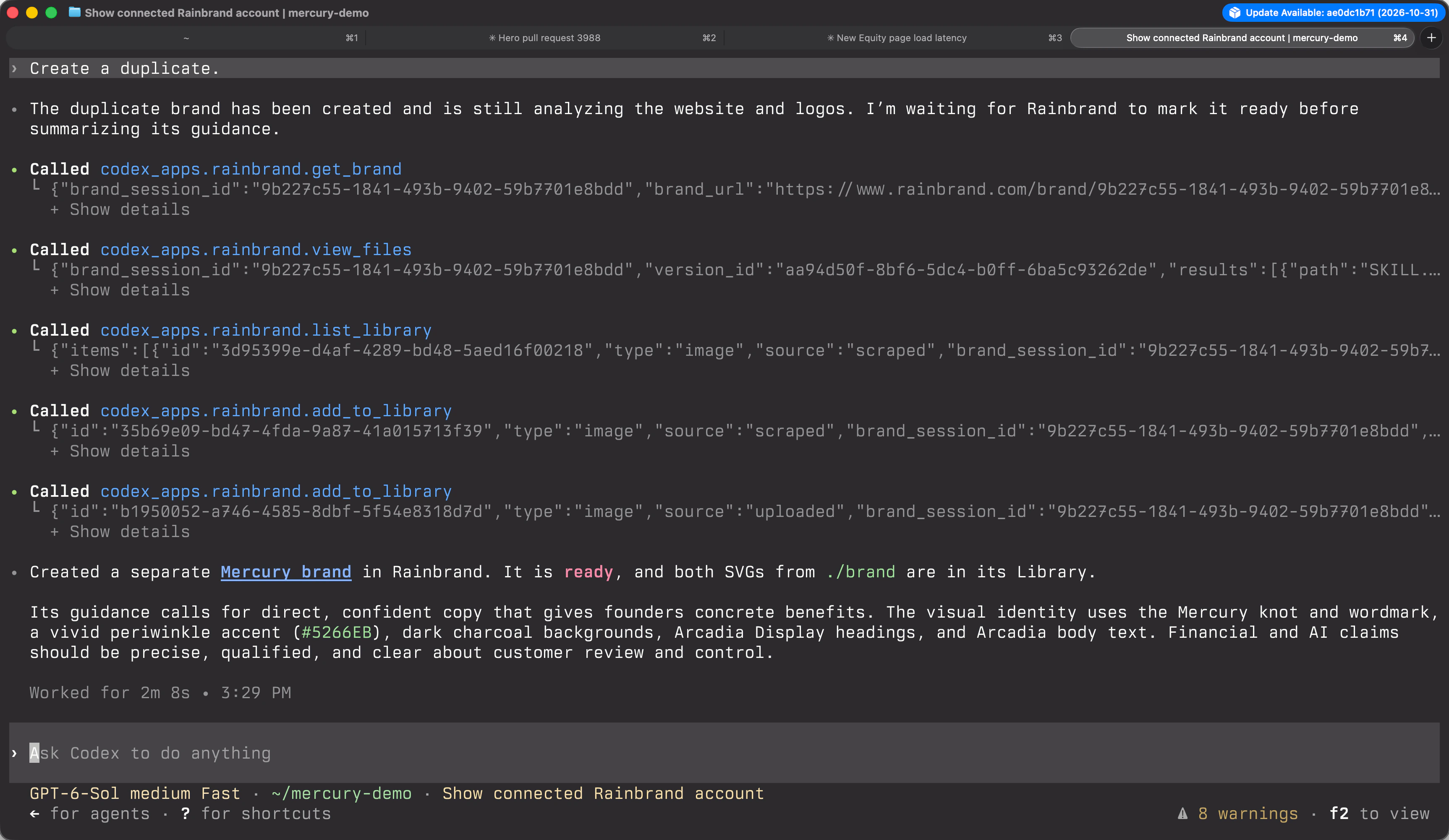Click the '? for shortcuts' hint
Viewport: 1449px width, 840px height.
(256, 814)
